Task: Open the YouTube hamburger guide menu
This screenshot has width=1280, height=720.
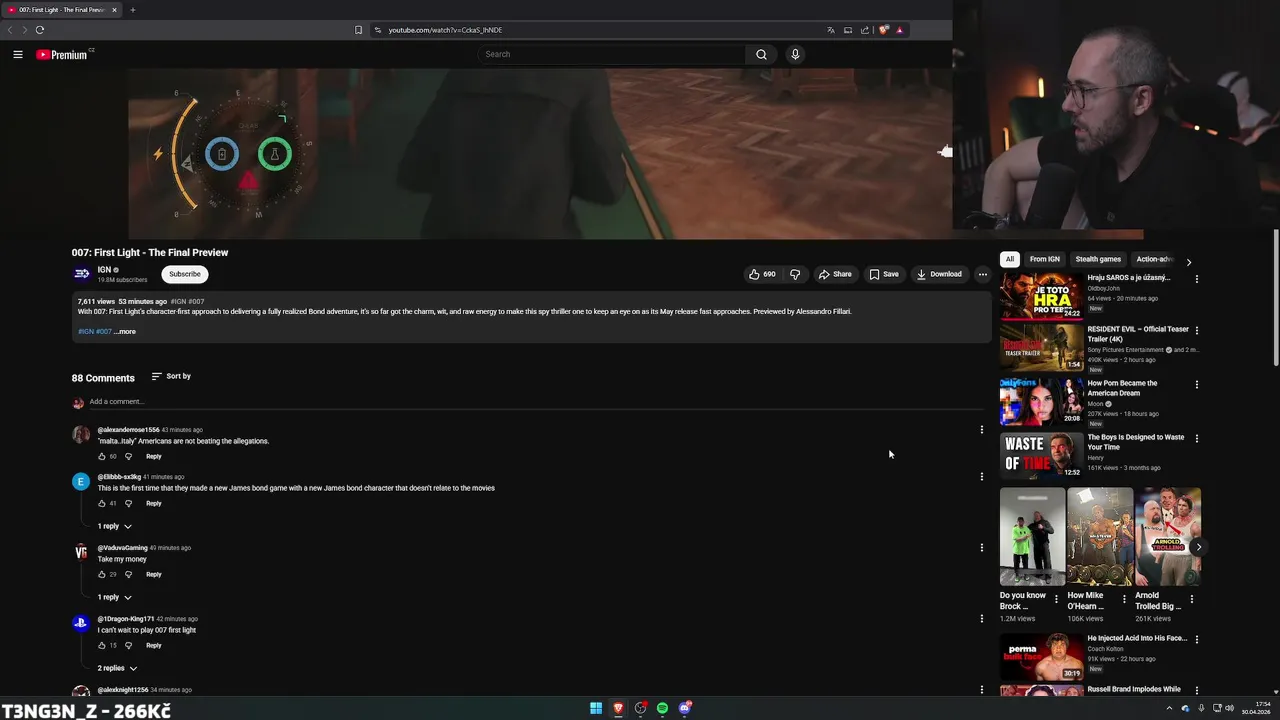Action: 18,55
